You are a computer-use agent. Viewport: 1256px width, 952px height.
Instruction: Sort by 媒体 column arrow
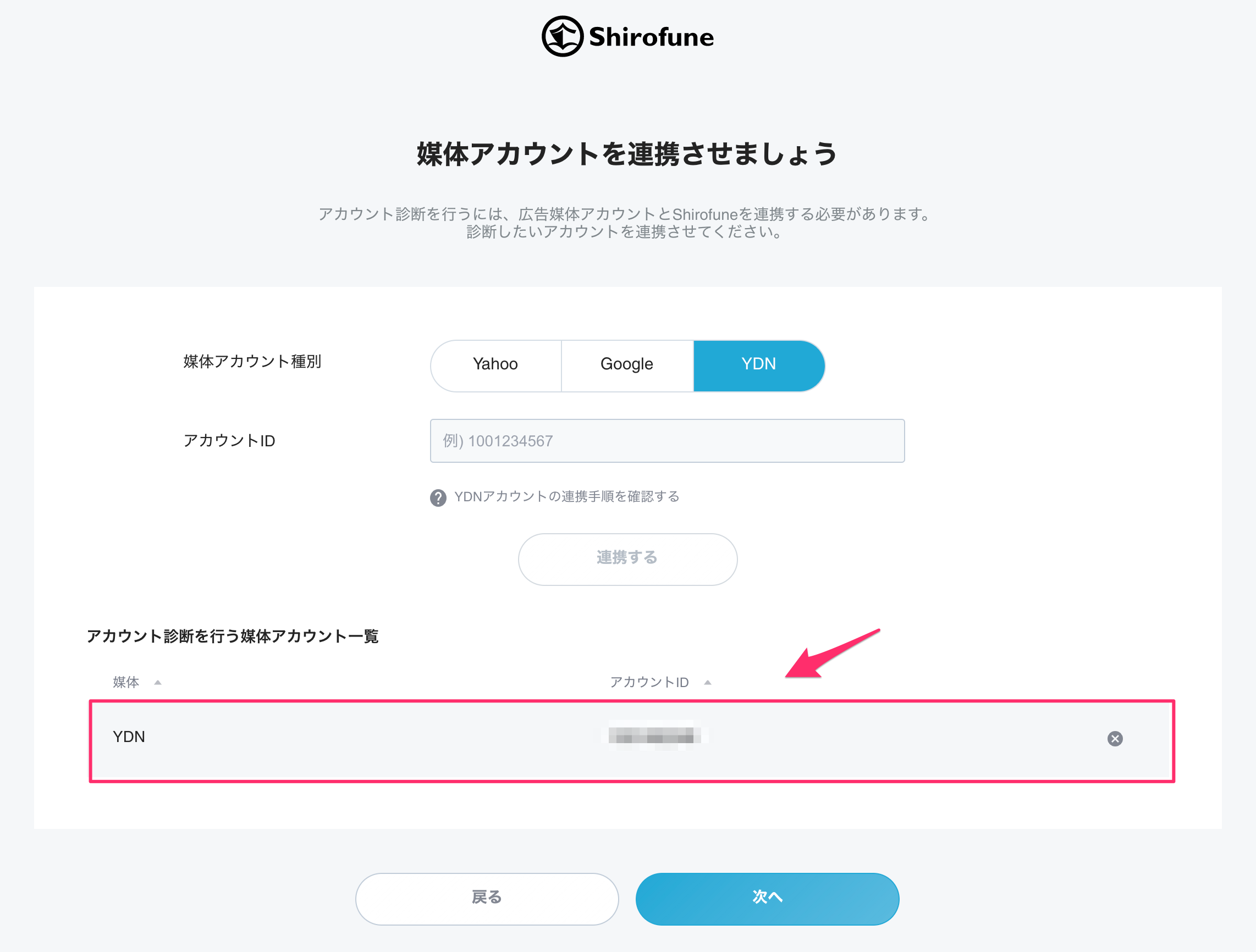point(158,682)
